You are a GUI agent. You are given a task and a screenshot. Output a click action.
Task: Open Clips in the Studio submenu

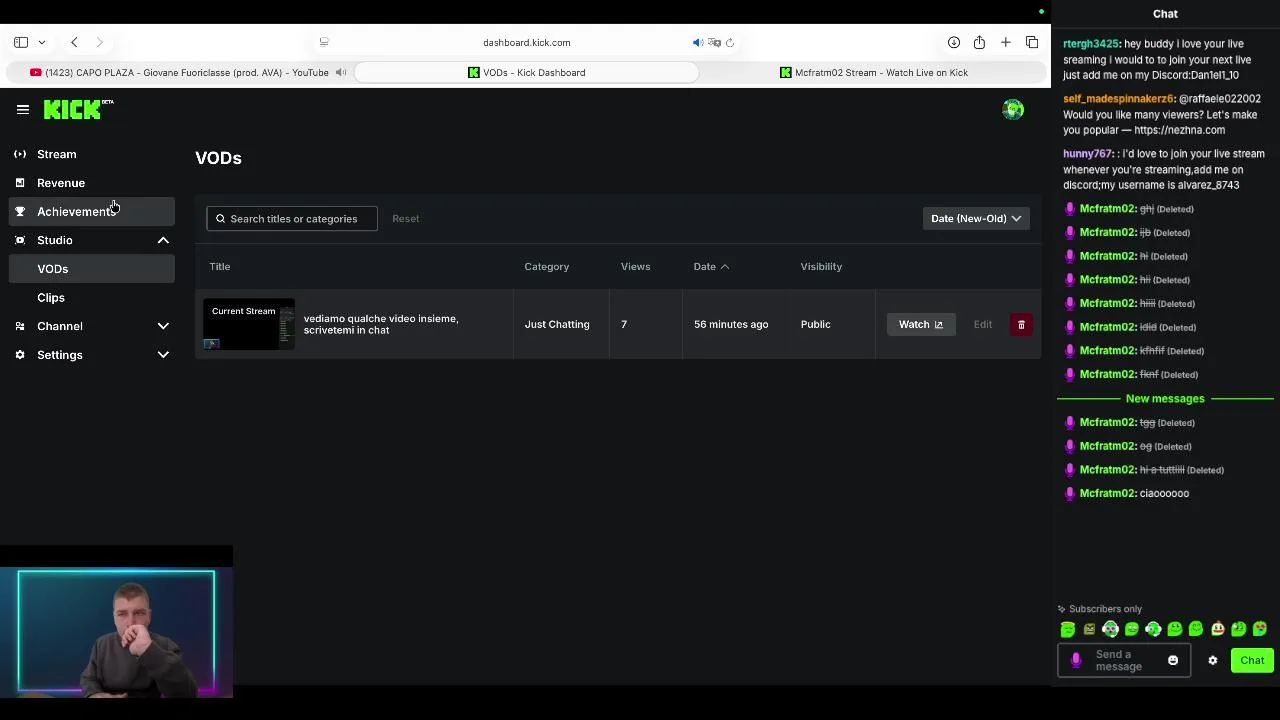click(x=92, y=298)
